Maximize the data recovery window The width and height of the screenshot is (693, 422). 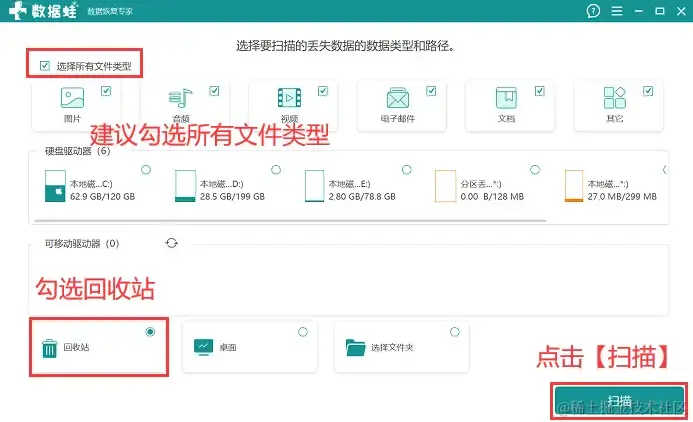click(660, 11)
